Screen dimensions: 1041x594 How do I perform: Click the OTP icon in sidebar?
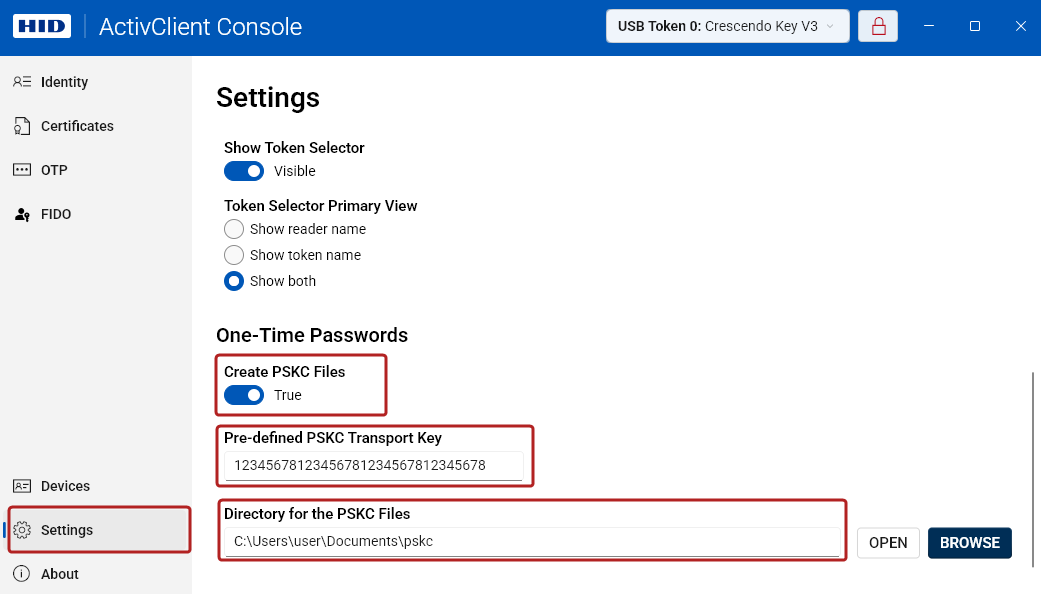click(22, 170)
